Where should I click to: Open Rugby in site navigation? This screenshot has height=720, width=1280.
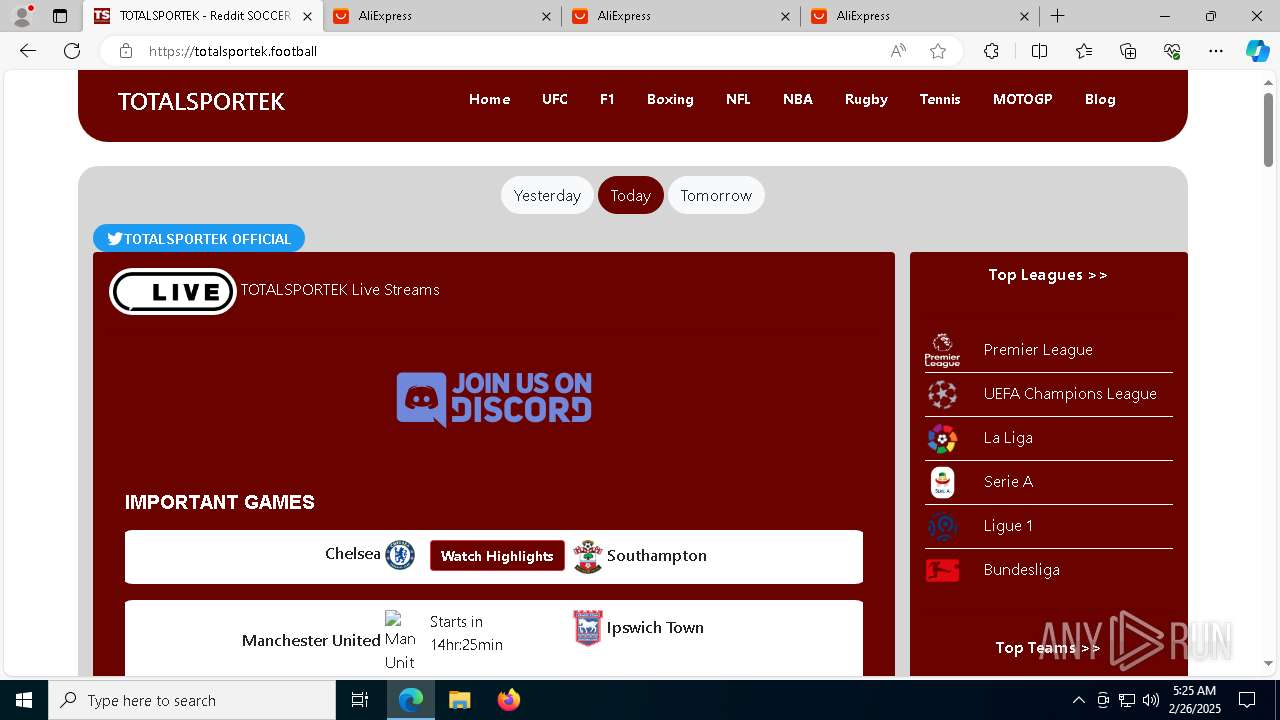coord(866,99)
